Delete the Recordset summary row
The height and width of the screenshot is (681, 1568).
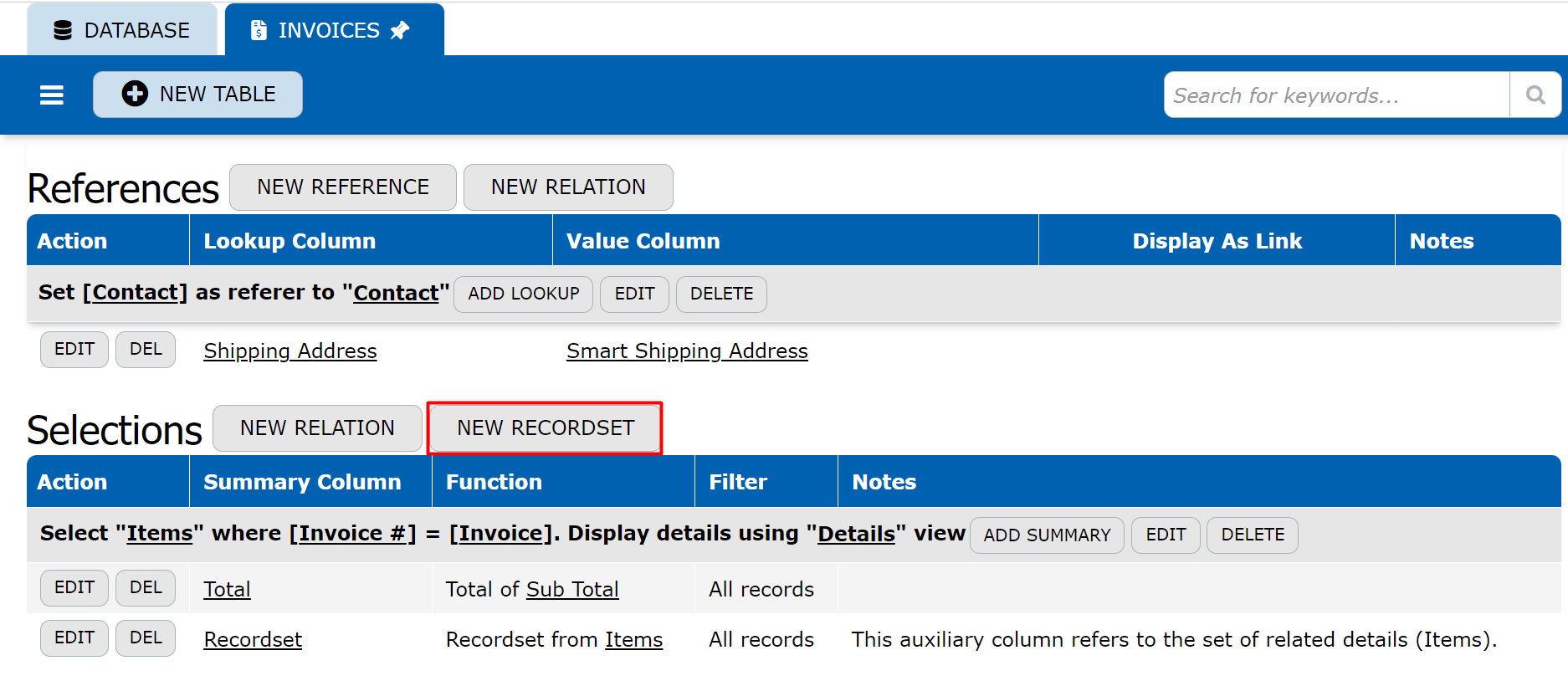click(146, 638)
